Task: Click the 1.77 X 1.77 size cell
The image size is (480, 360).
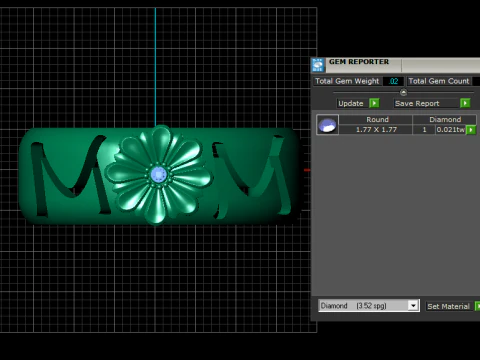Action: click(376, 130)
